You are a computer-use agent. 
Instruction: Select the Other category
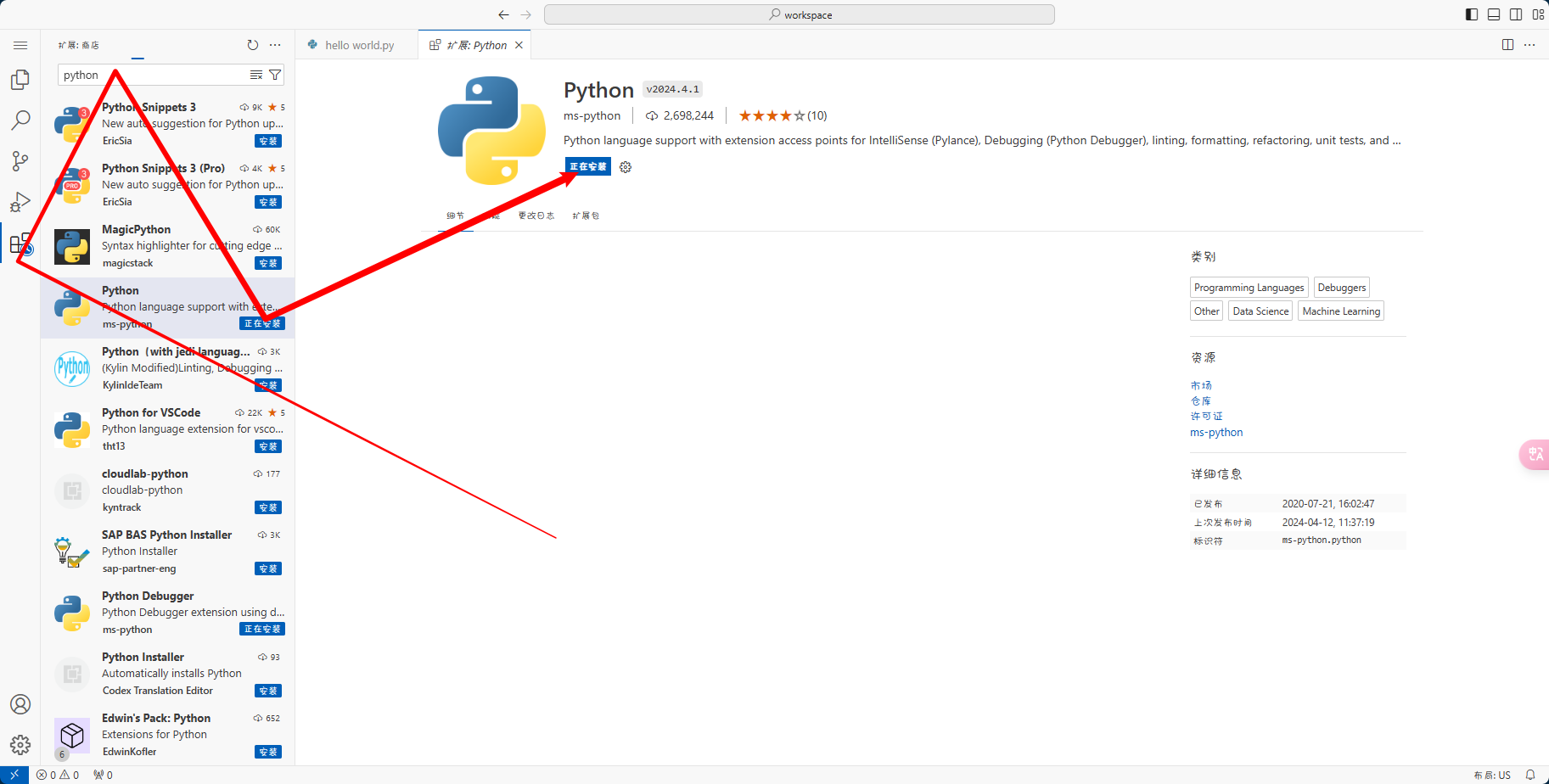point(1207,311)
